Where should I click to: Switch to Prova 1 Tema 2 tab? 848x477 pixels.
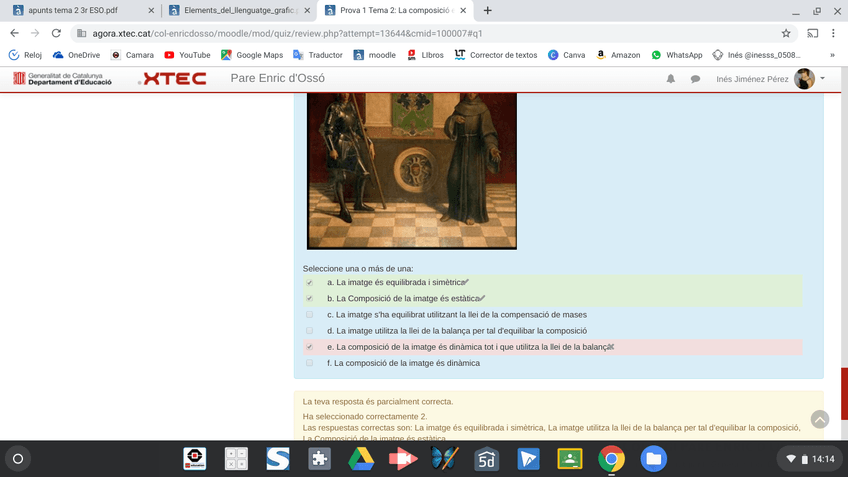coord(396,10)
